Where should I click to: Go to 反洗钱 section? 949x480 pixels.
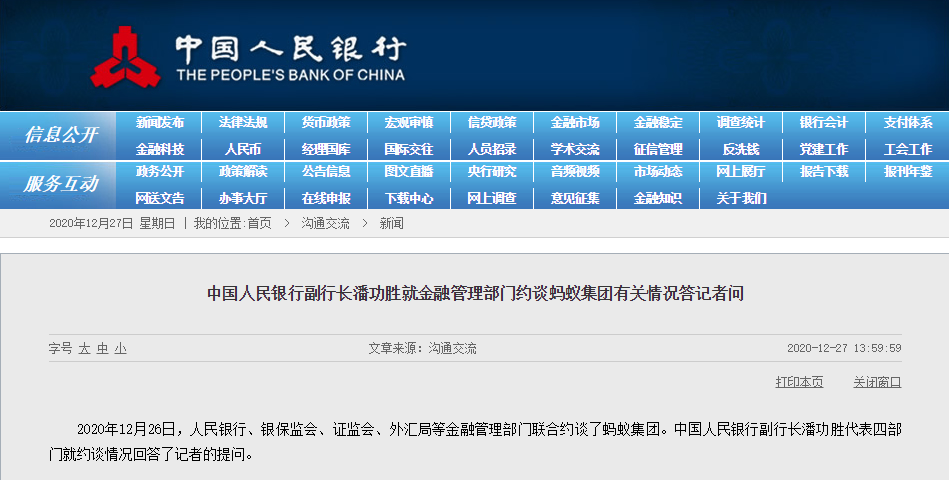pos(741,149)
